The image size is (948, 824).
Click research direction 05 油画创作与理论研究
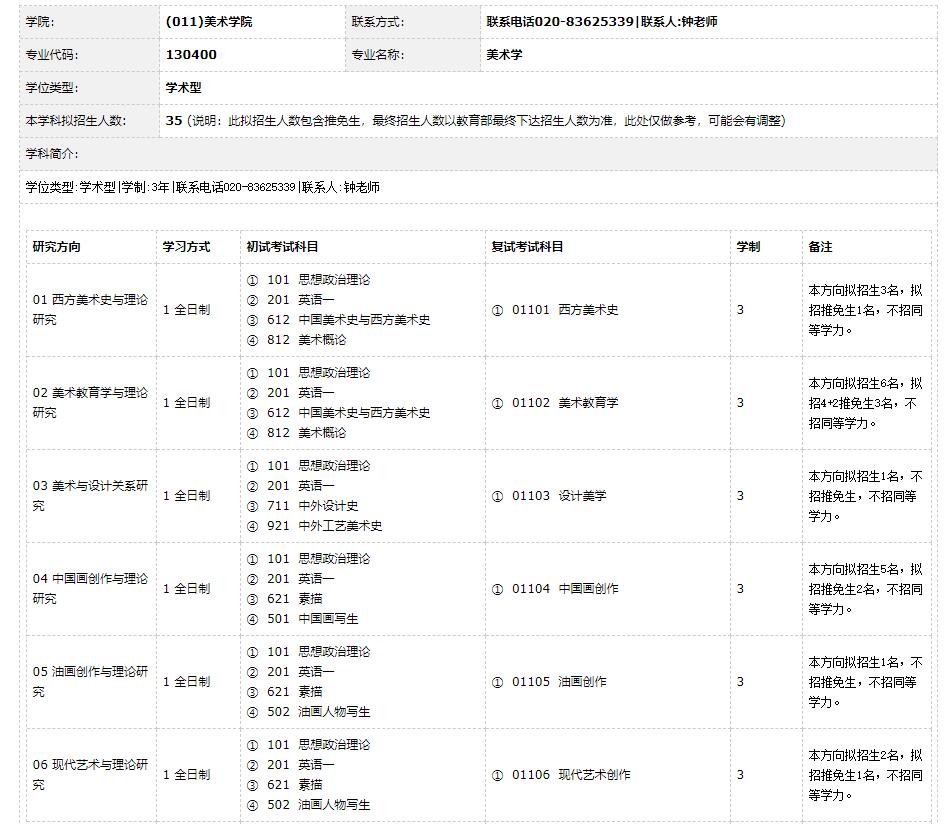coord(89,682)
